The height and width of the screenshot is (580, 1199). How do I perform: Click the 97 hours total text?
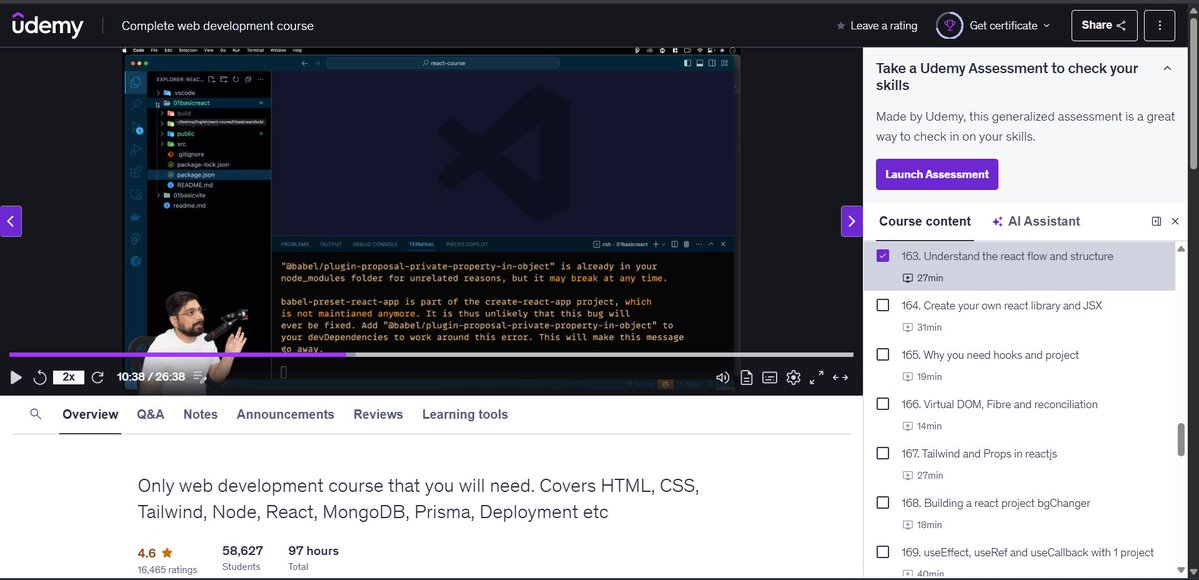tap(314, 550)
